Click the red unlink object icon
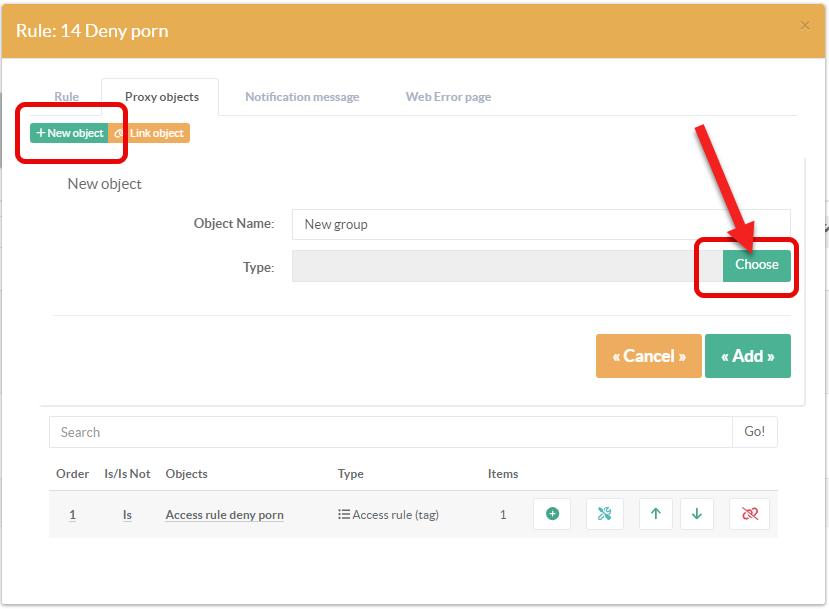829x609 pixels. click(x=749, y=514)
